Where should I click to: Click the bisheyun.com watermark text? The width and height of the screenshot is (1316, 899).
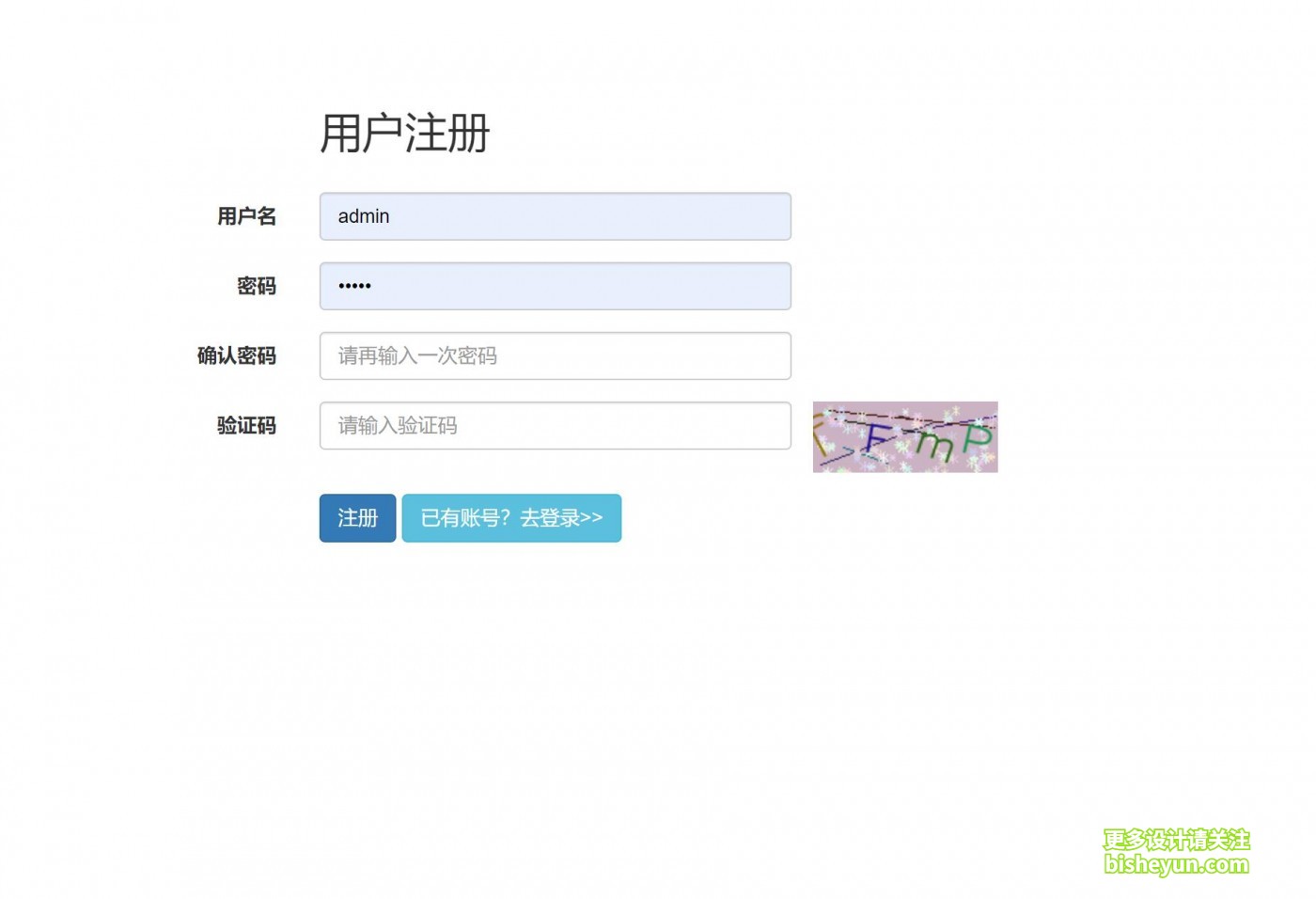1177,864
